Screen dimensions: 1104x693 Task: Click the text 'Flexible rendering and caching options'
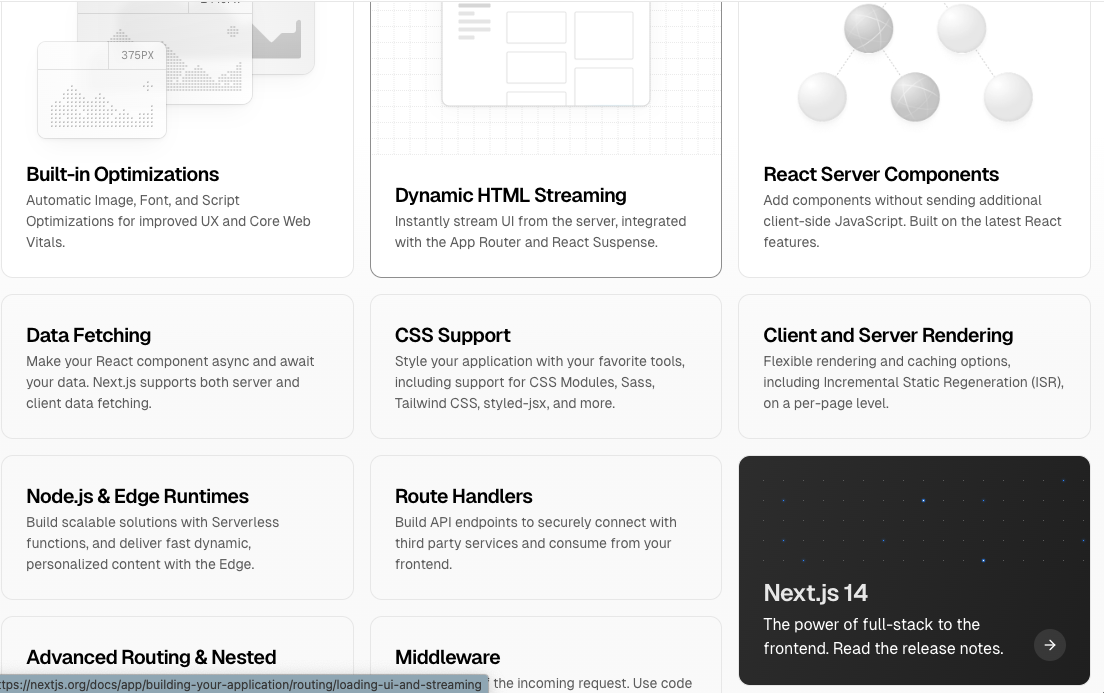click(x=886, y=361)
